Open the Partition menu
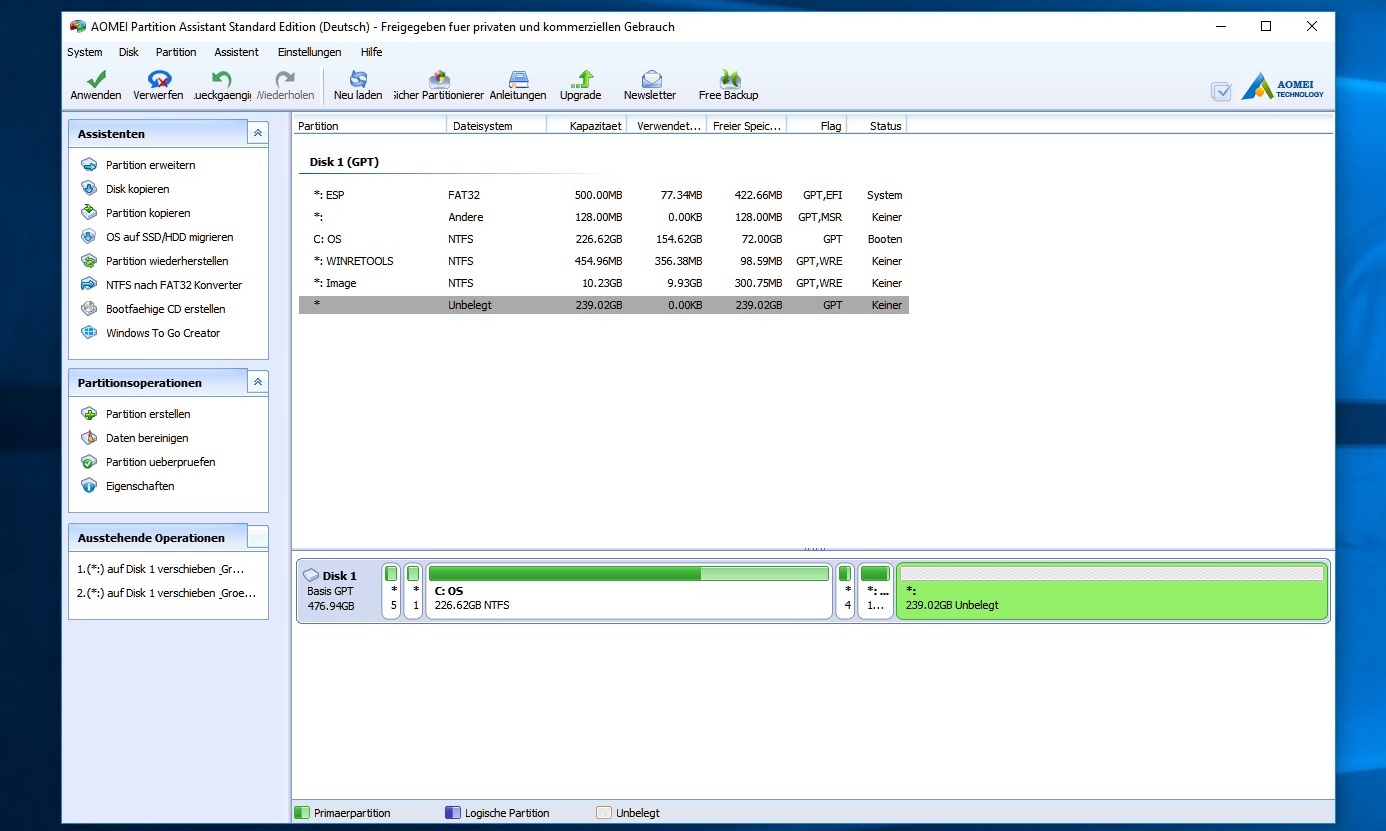 (176, 52)
